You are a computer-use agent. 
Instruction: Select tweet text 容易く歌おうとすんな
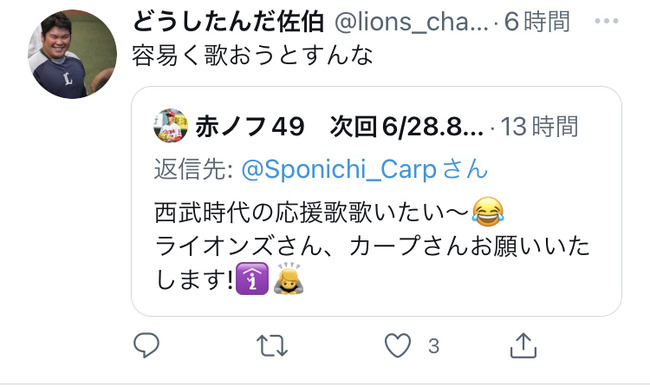[x=253, y=56]
